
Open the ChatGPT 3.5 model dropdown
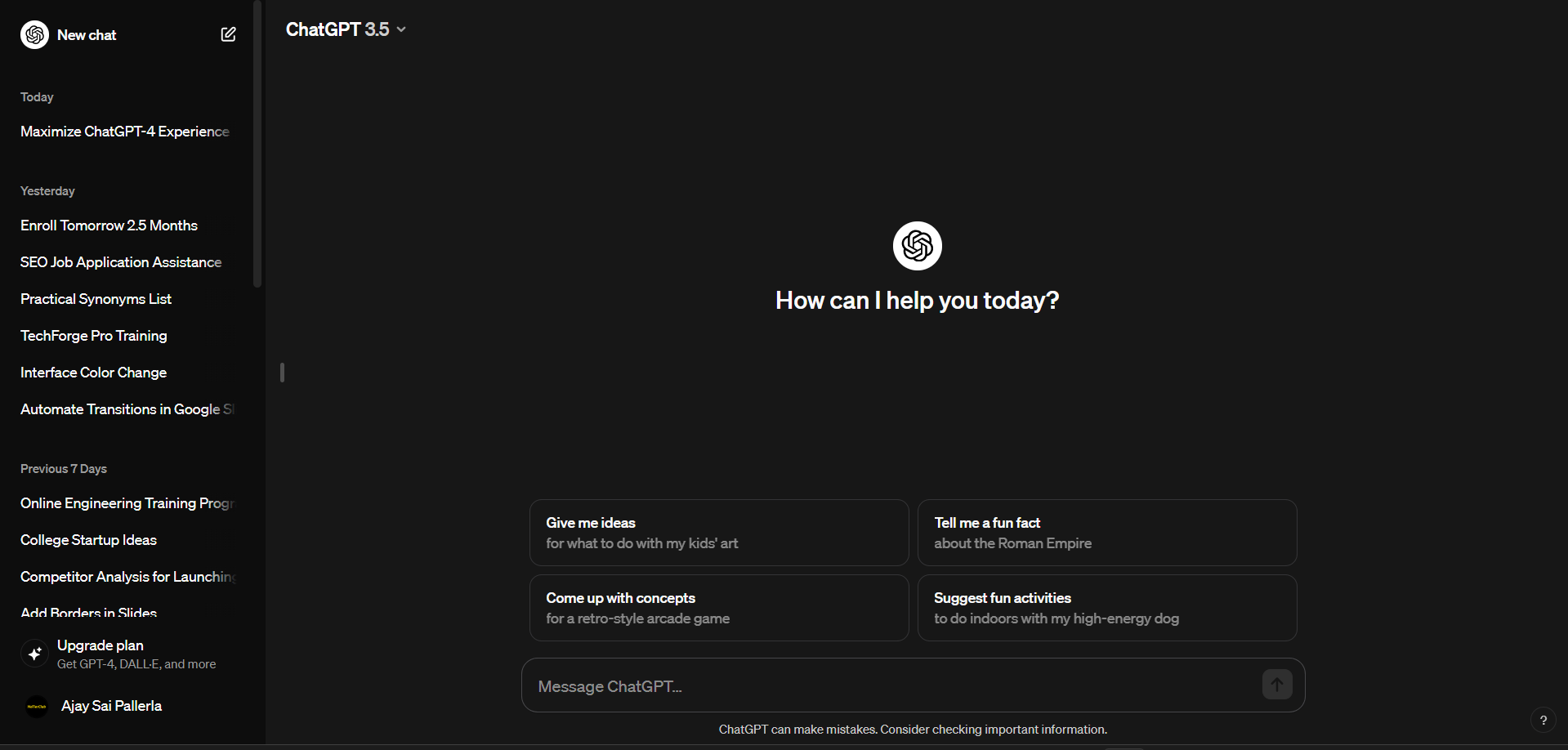[x=346, y=29]
